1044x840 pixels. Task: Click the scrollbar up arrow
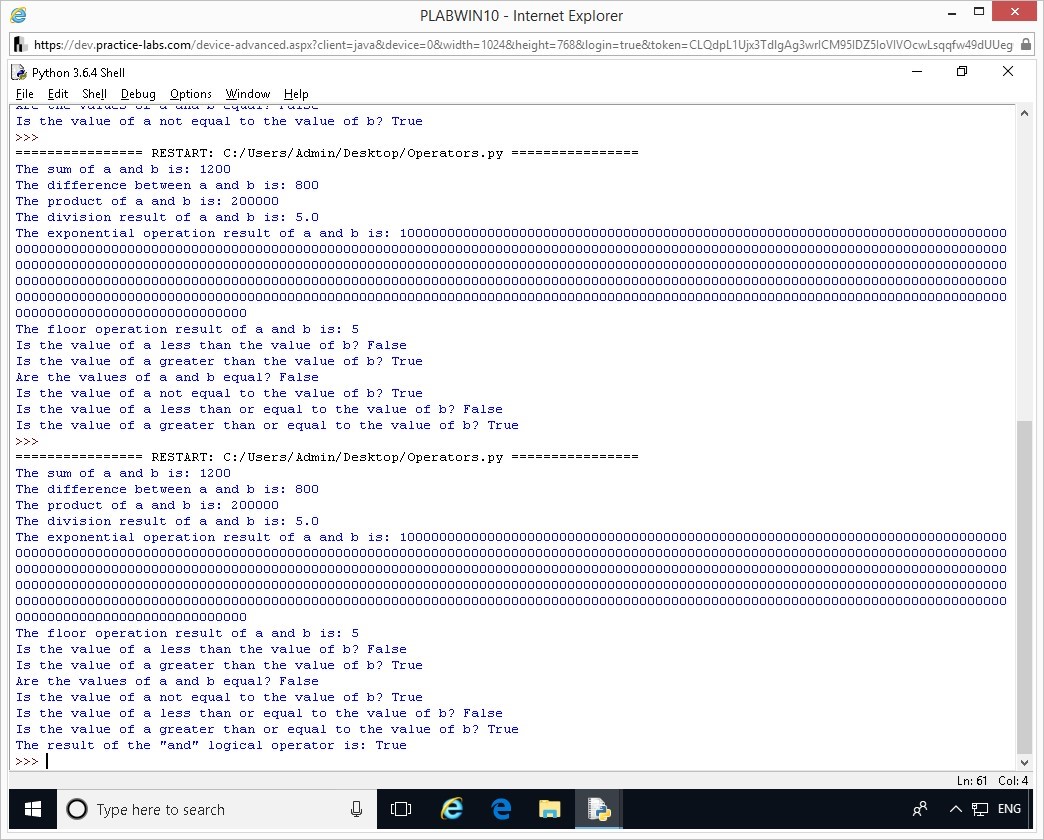pyautogui.click(x=1023, y=113)
